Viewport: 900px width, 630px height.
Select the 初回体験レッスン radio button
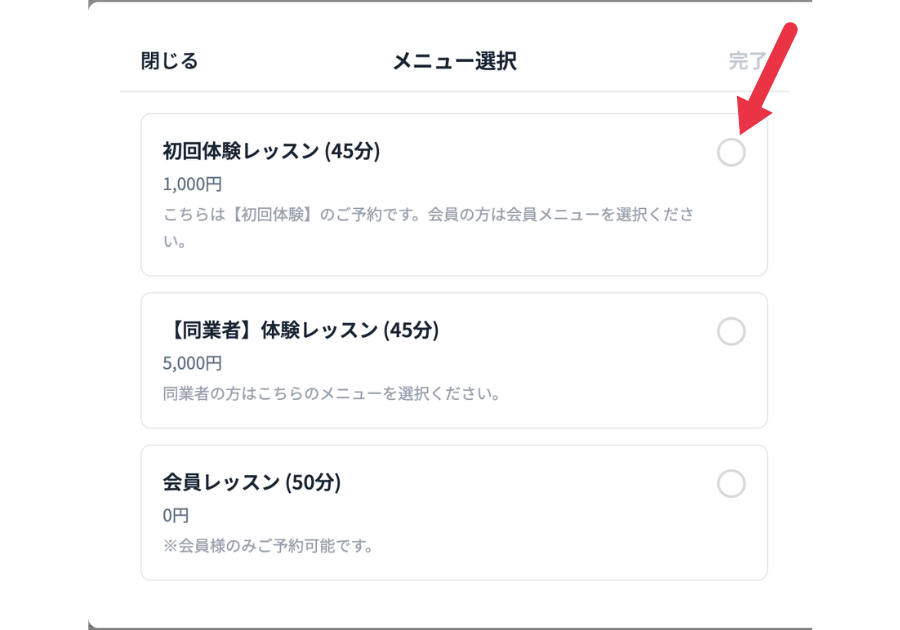(731, 152)
